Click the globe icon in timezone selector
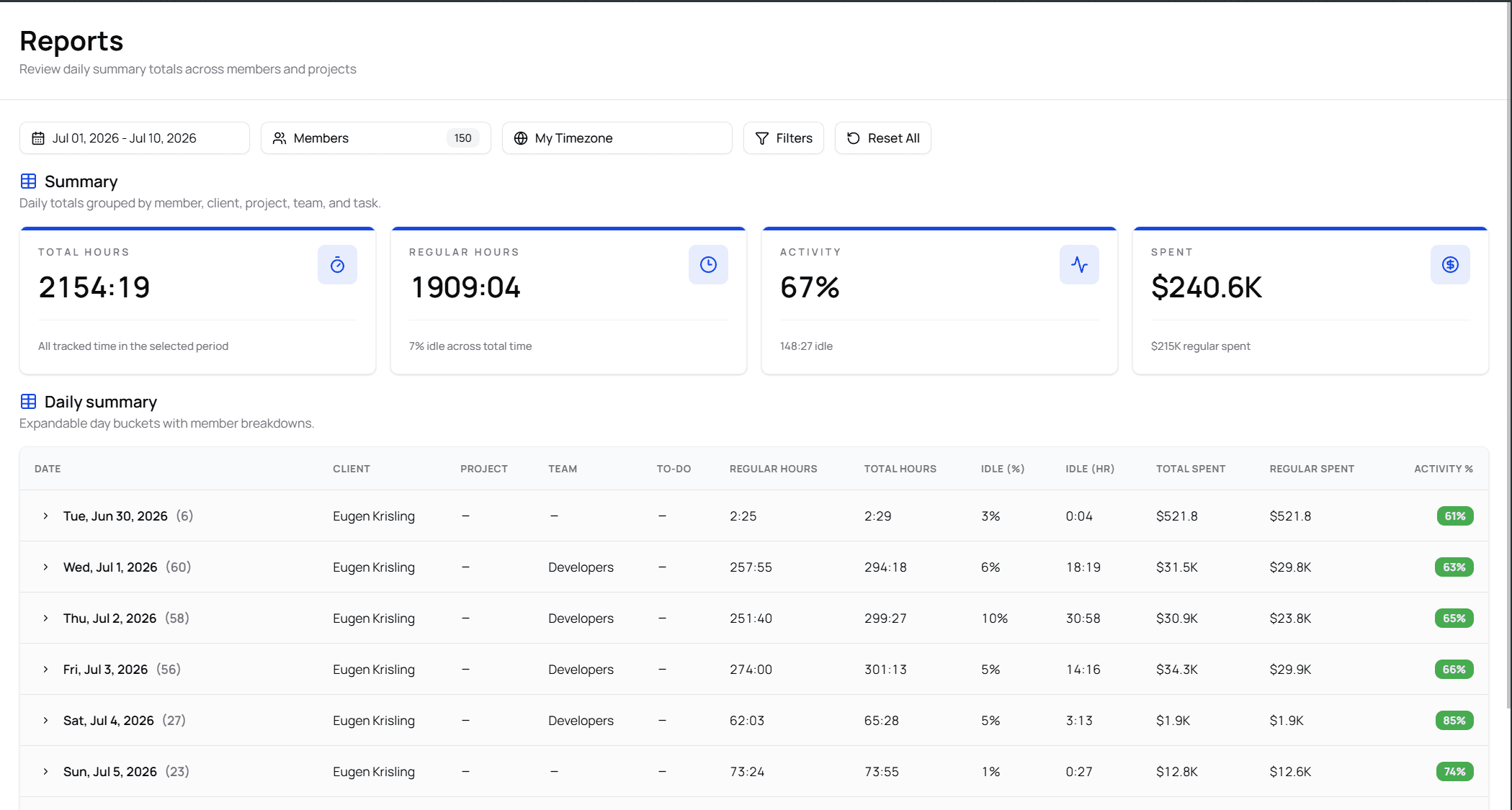 point(521,138)
